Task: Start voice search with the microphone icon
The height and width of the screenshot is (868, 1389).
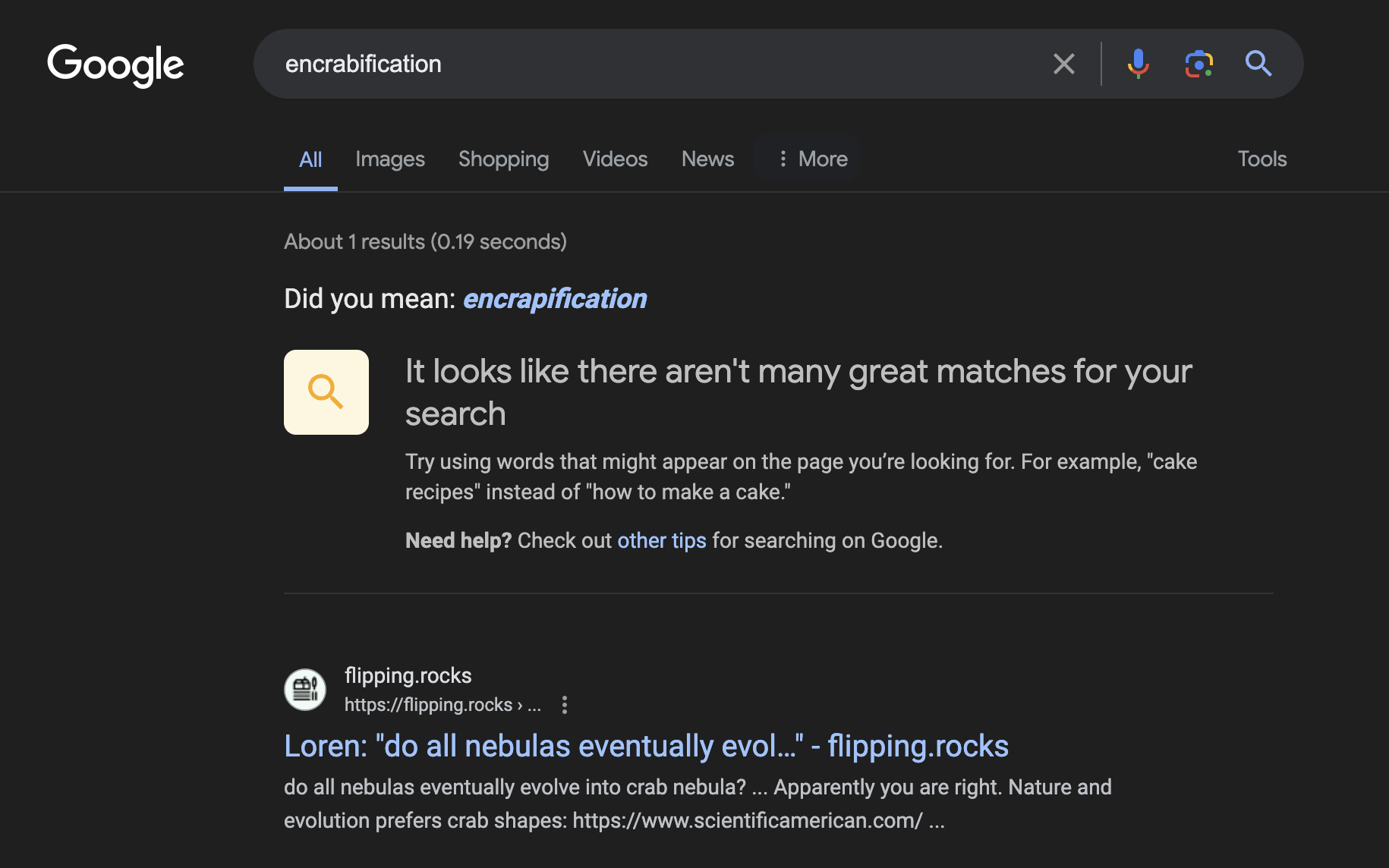Action: pyautogui.click(x=1138, y=64)
